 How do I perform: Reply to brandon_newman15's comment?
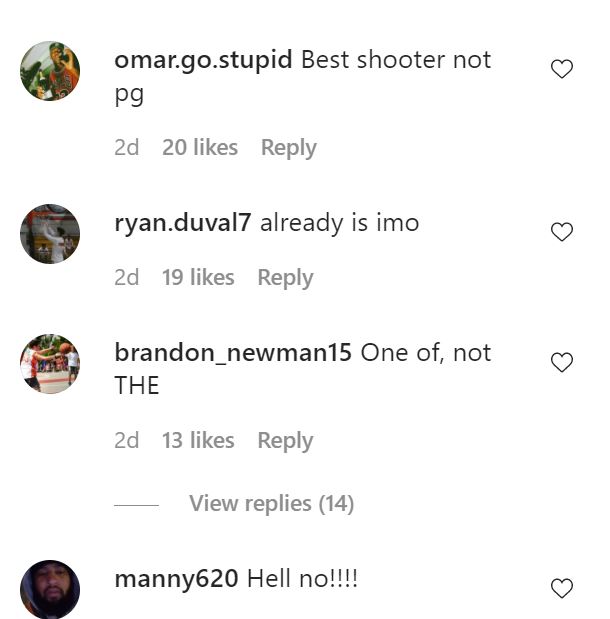285,441
